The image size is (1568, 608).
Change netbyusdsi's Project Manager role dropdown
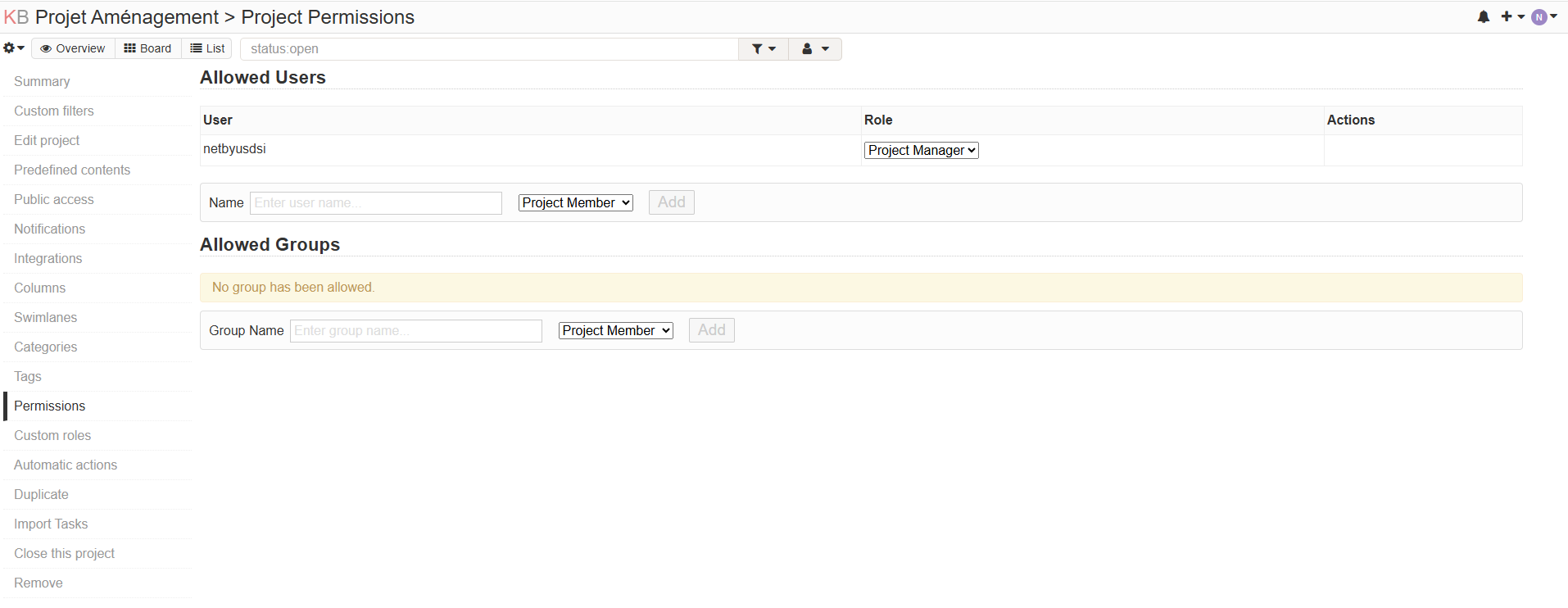pyautogui.click(x=921, y=151)
